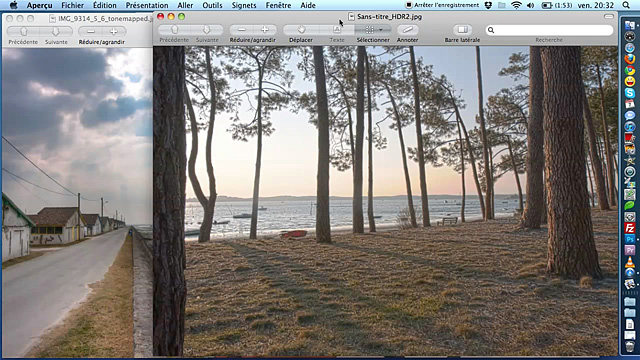
Task: Click the Précédente up arrow in the HDR2 window
Action: coord(175,30)
